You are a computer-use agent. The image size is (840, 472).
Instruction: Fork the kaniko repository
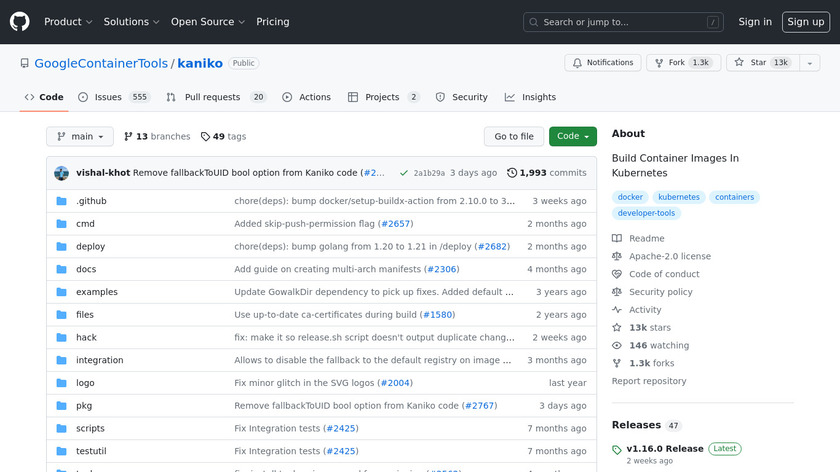(x=682, y=63)
